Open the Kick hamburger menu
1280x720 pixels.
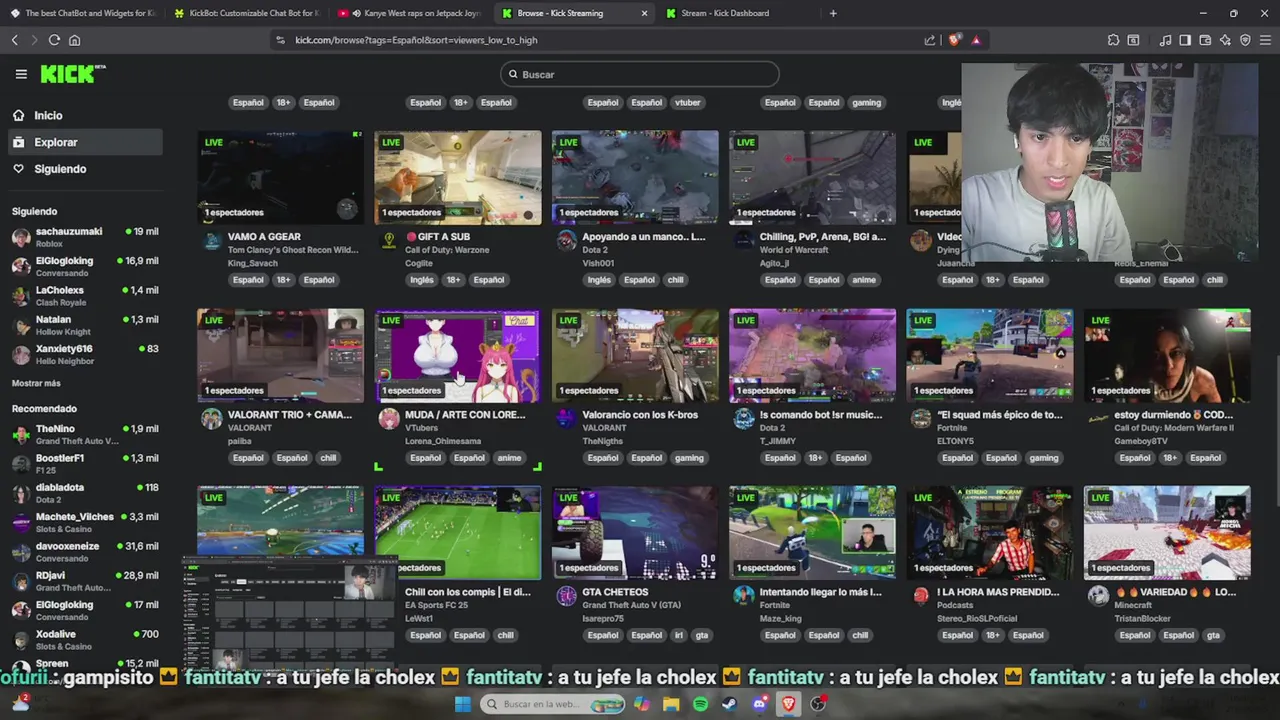[21, 74]
